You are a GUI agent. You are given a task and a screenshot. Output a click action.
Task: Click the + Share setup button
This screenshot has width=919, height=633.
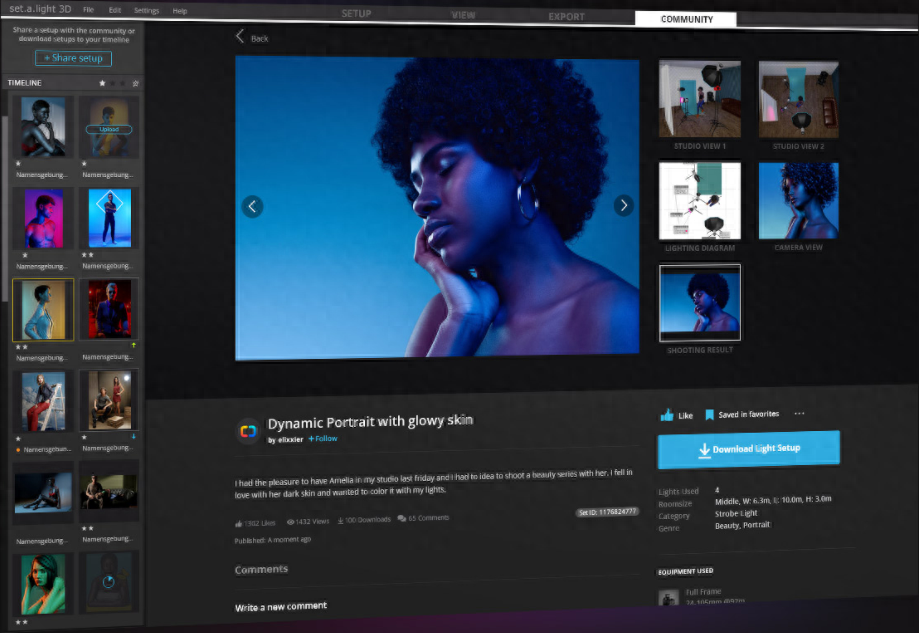tap(73, 58)
